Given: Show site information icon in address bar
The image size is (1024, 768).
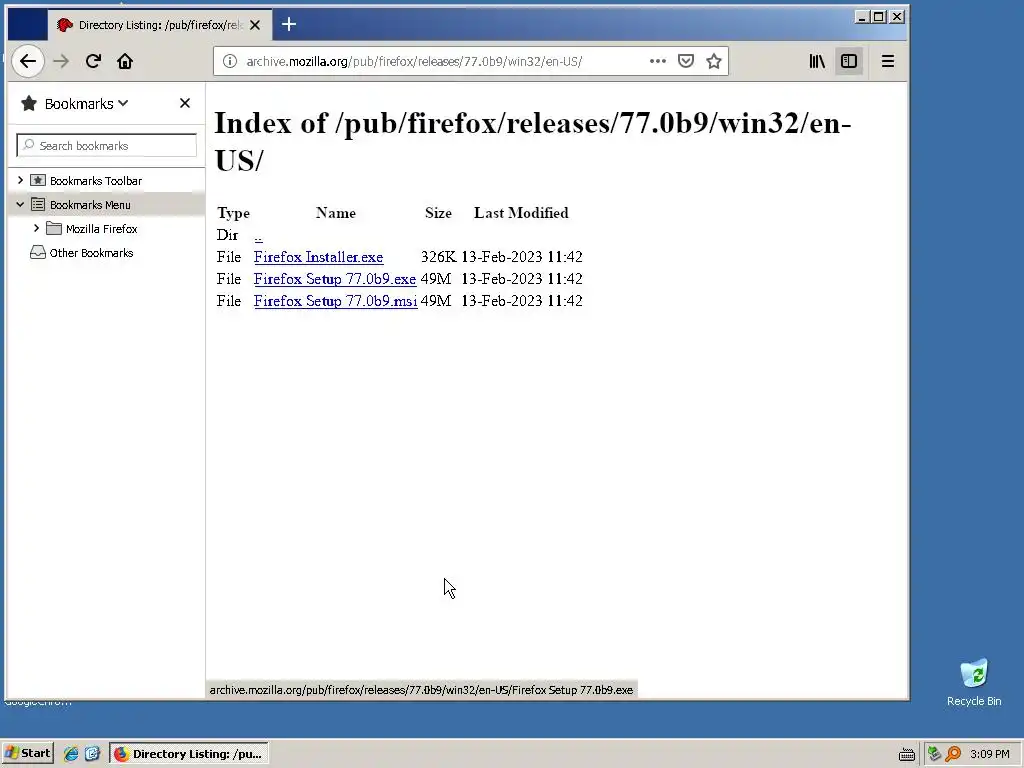Looking at the screenshot, I should pyautogui.click(x=230, y=61).
